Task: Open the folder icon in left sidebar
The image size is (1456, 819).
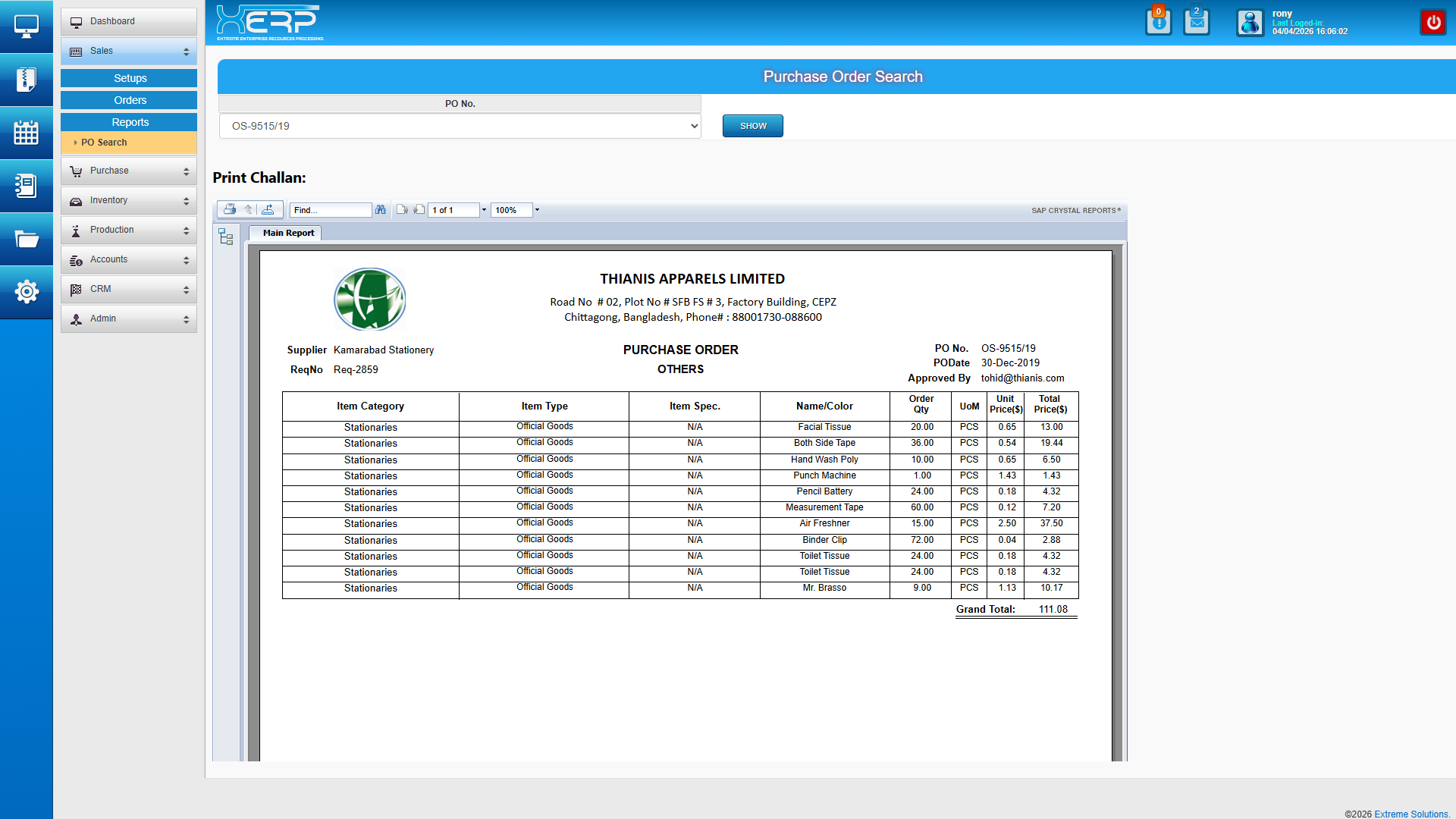Action: point(27,240)
